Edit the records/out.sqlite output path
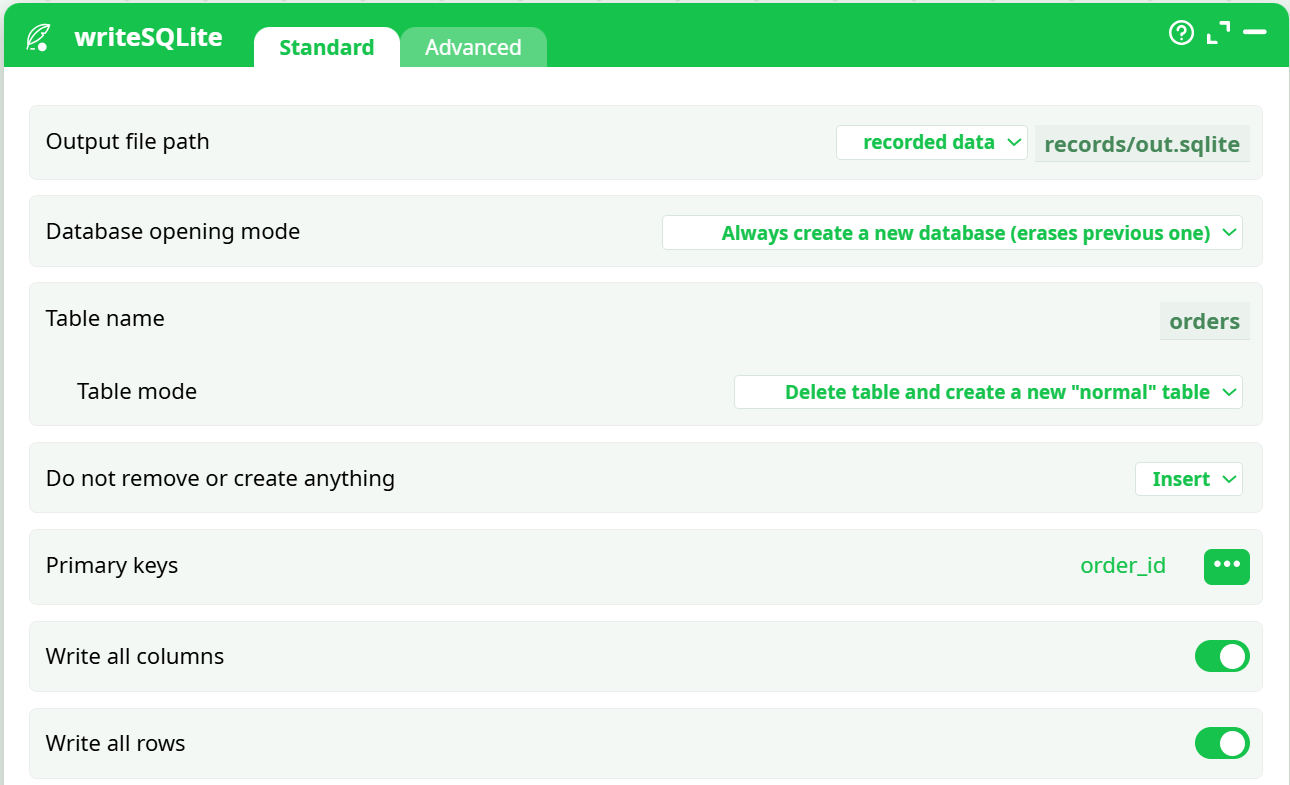Screen dimensions: 1290x785 [x=1142, y=143]
